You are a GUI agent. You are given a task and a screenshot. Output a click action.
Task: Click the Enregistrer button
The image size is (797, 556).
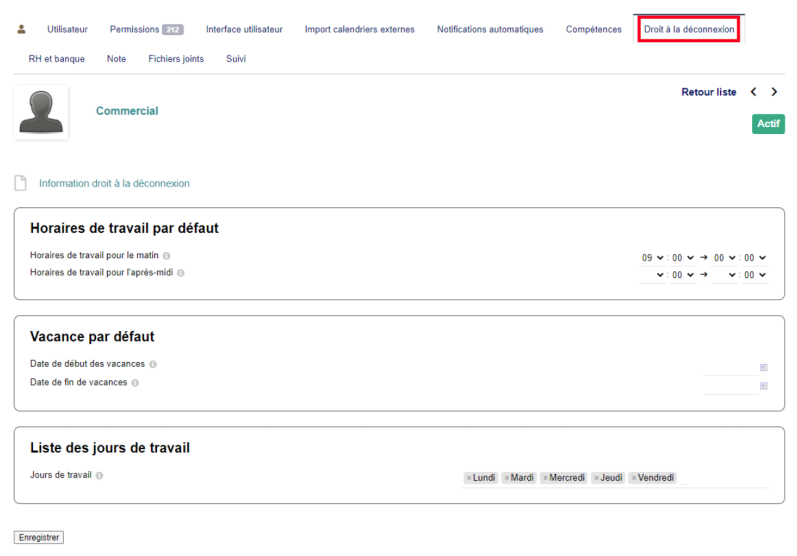coord(39,537)
